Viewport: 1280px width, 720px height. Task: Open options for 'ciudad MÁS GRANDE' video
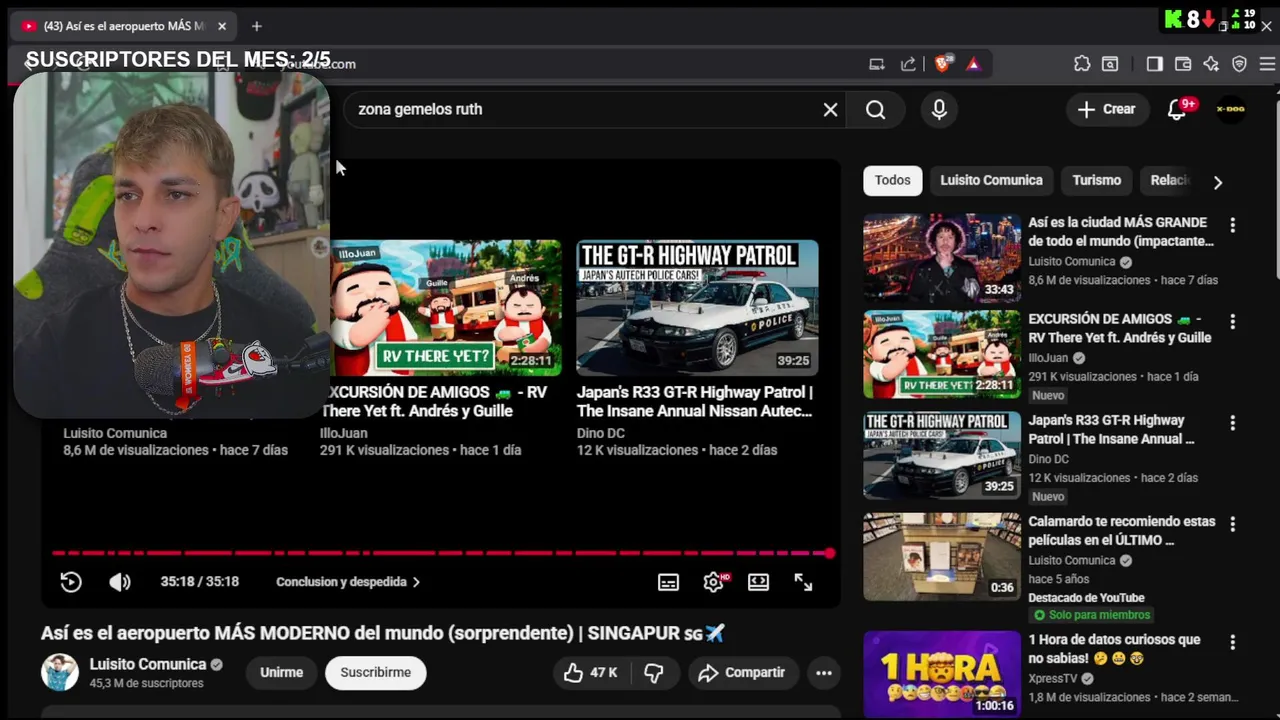(1233, 226)
